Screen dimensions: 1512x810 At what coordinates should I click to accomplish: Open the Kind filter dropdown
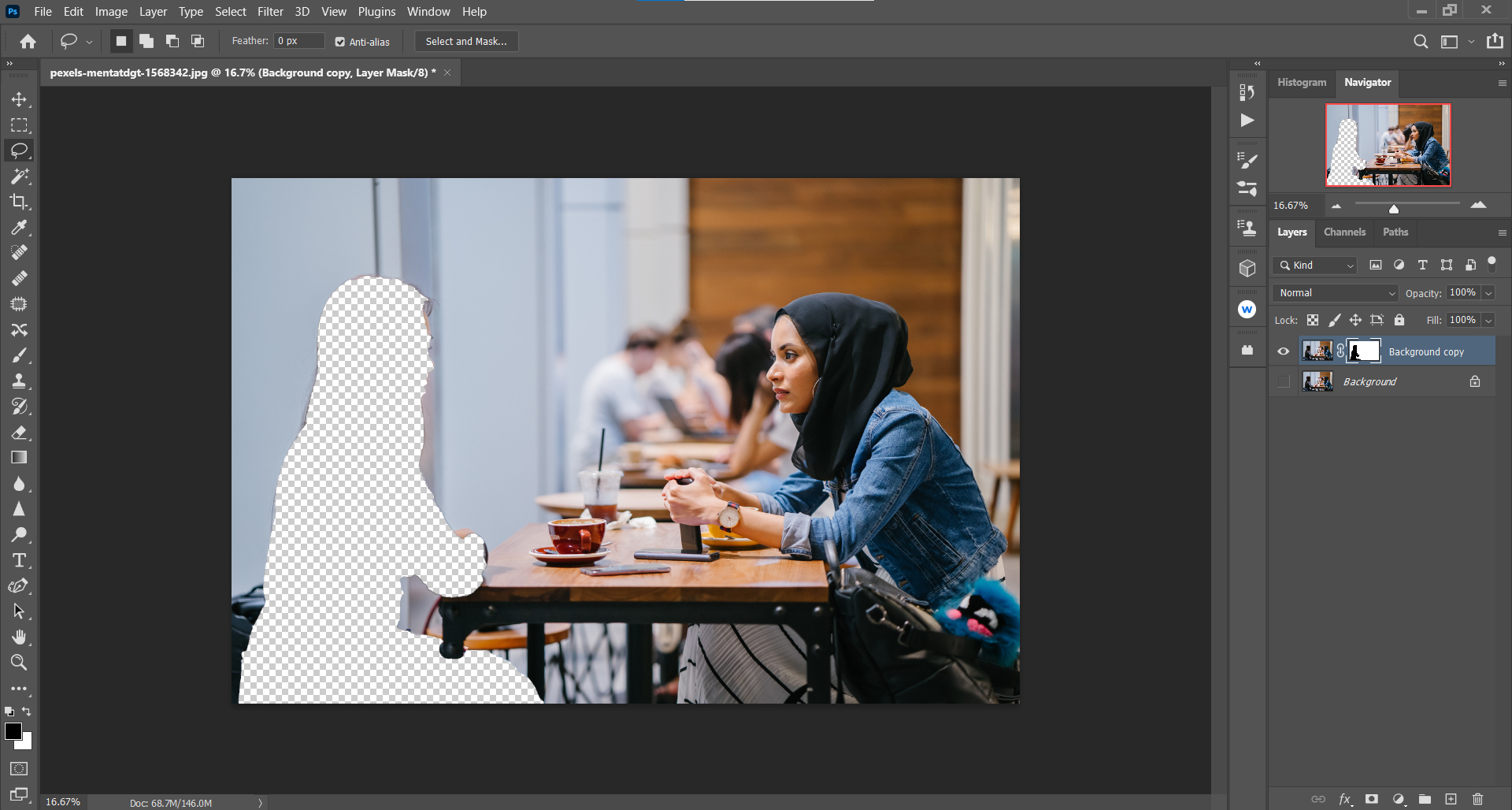pyautogui.click(x=1315, y=266)
